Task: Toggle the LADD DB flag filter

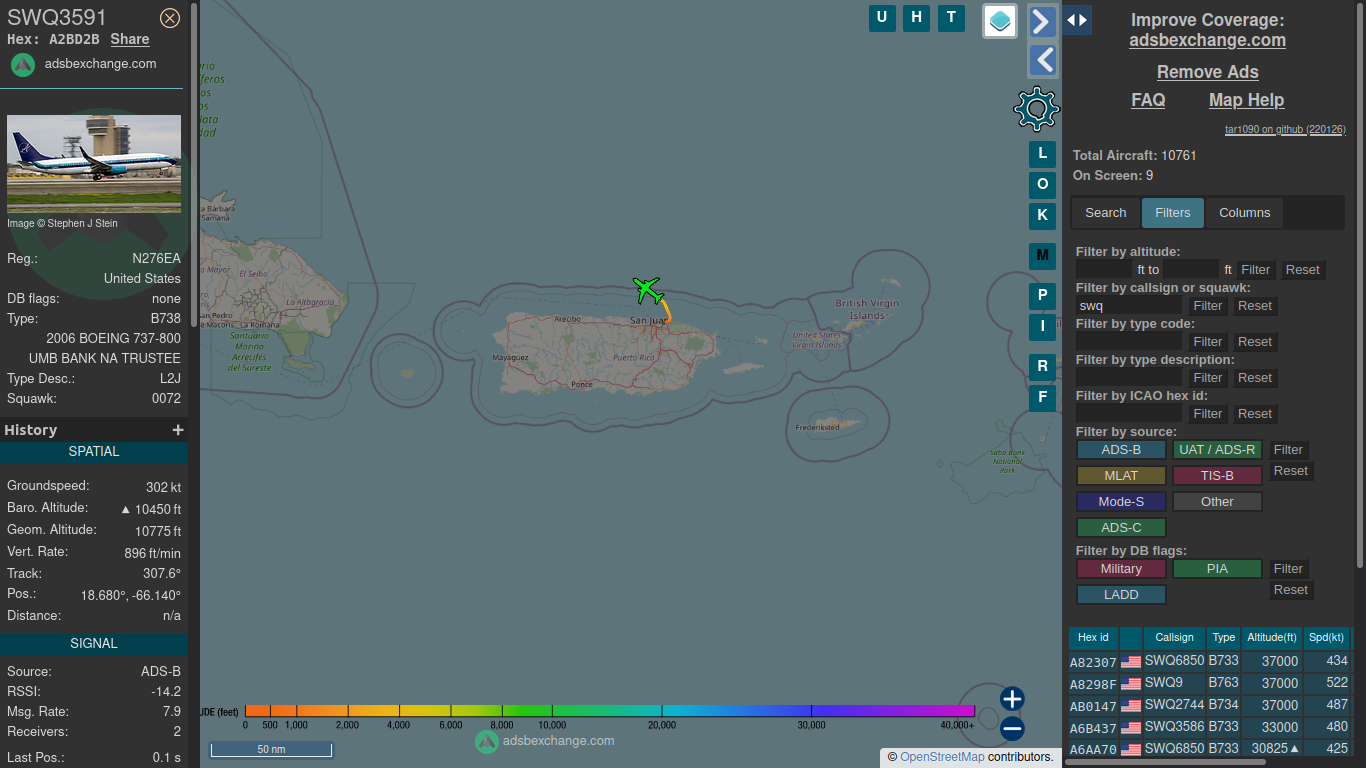Action: coord(1121,595)
